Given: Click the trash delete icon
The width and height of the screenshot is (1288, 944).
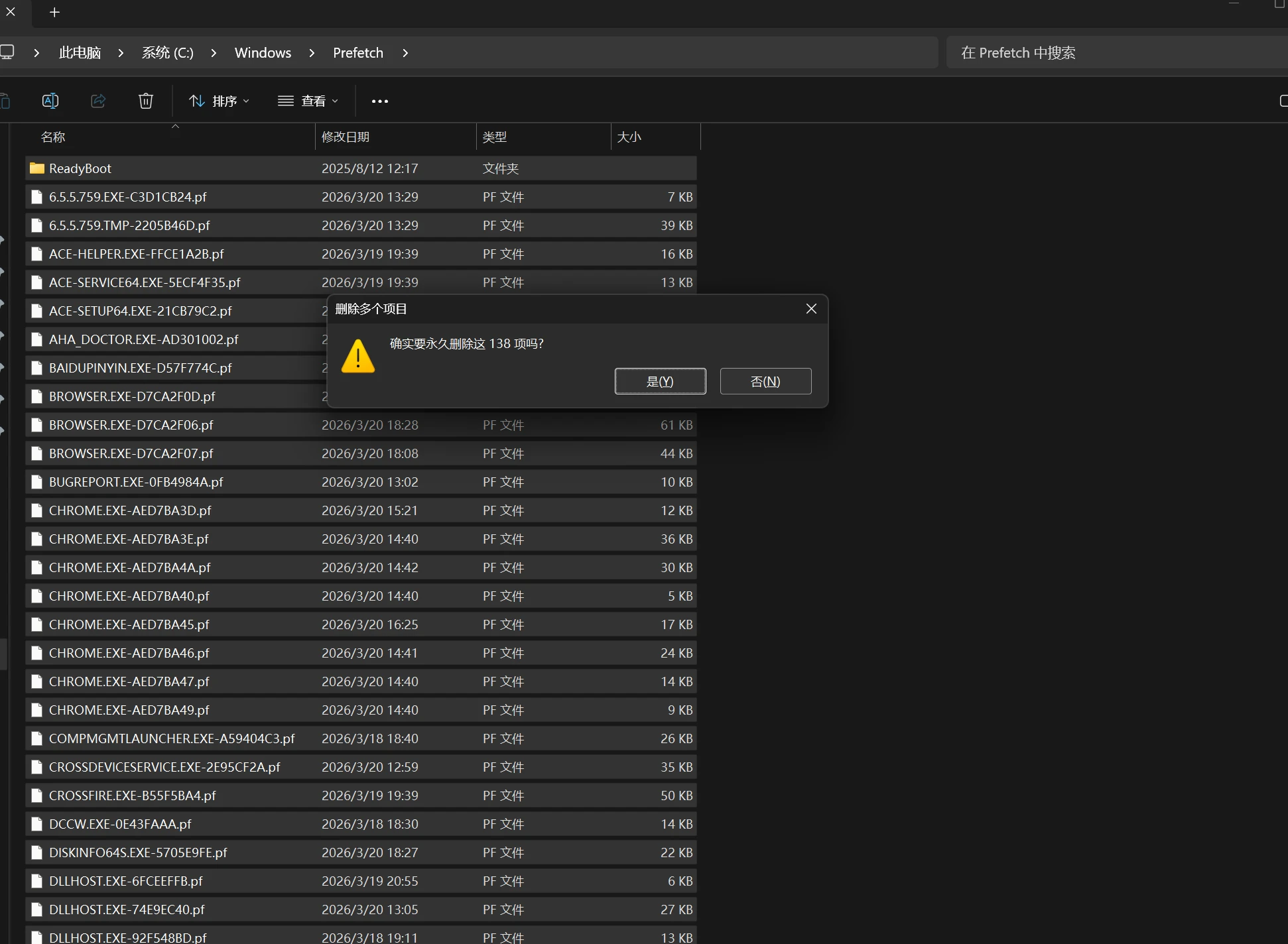Looking at the screenshot, I should tap(146, 101).
